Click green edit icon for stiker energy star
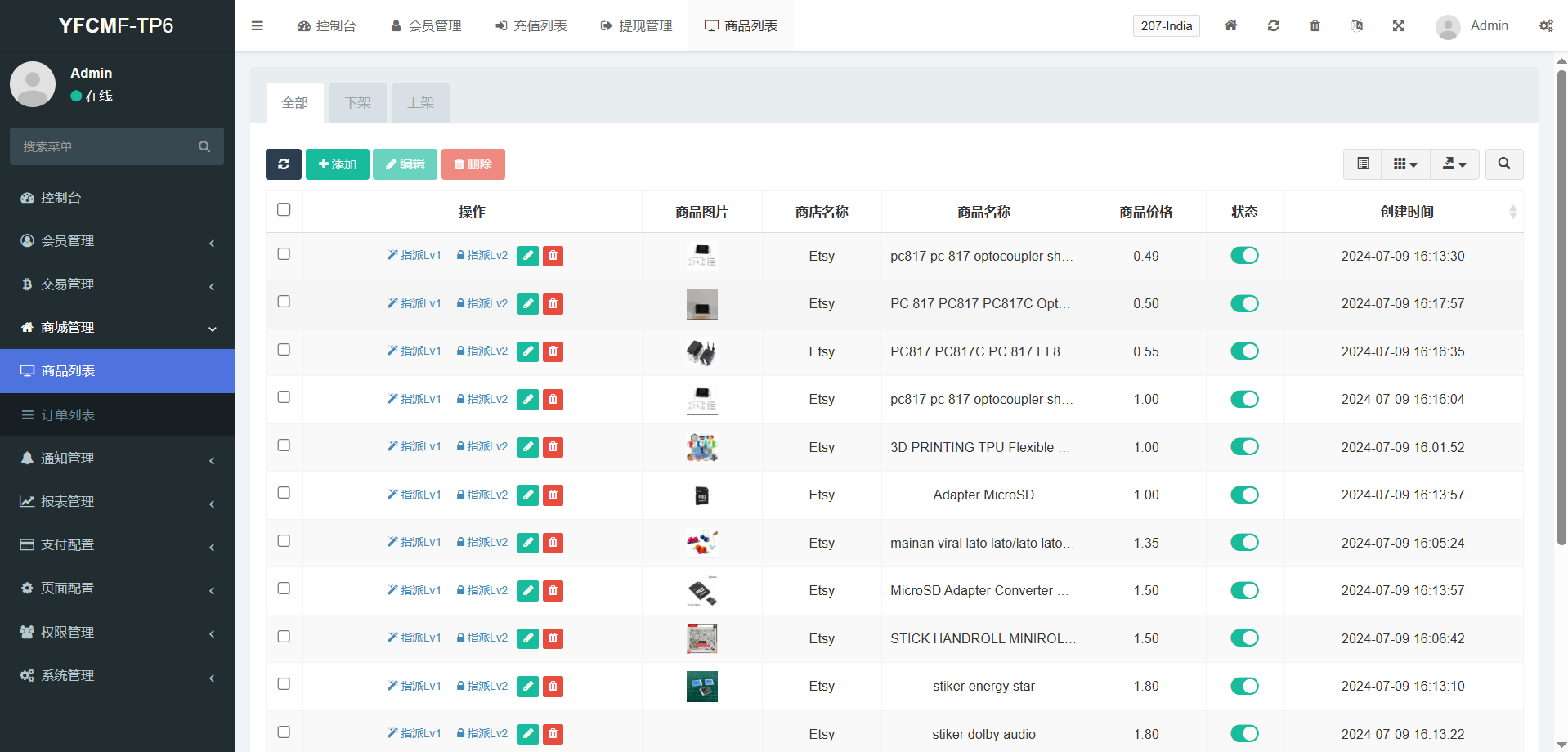Screen dimensions: 1568x752 coord(528,687)
